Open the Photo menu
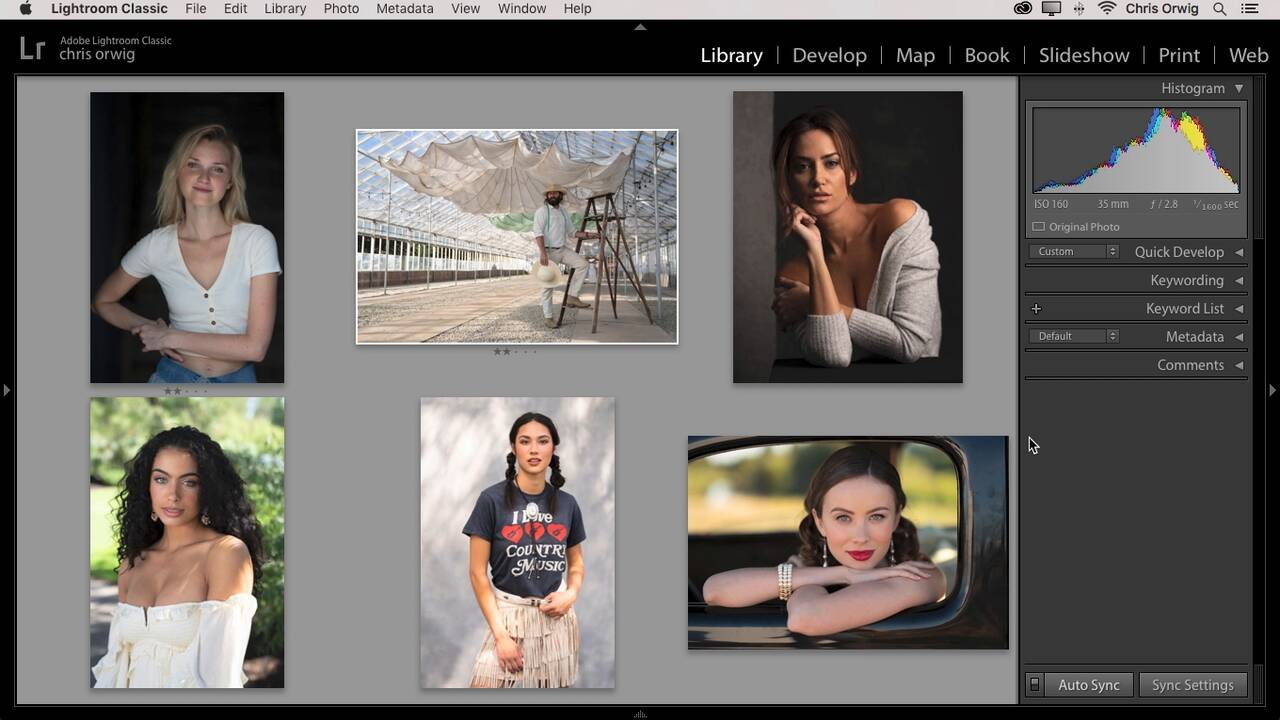This screenshot has width=1280, height=720. 341,9
